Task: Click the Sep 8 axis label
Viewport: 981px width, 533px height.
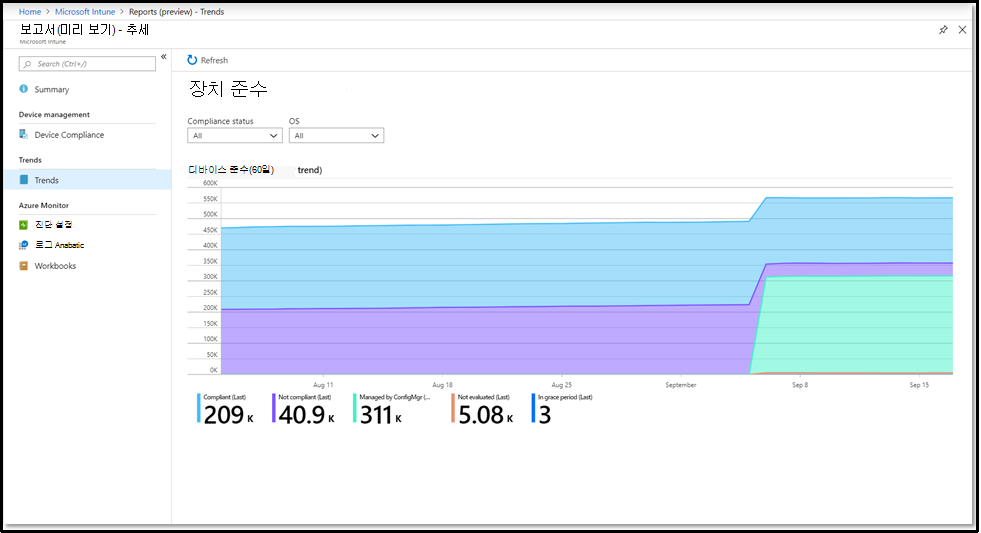Action: pos(800,385)
